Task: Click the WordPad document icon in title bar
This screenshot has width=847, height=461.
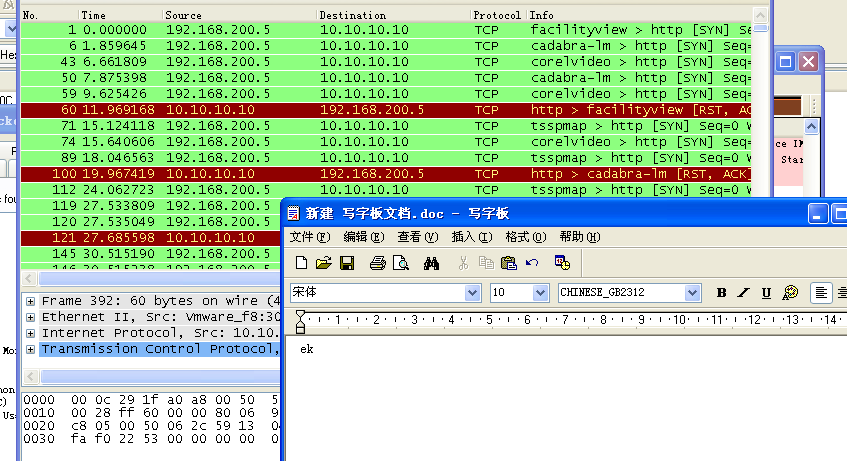Action: [293, 213]
